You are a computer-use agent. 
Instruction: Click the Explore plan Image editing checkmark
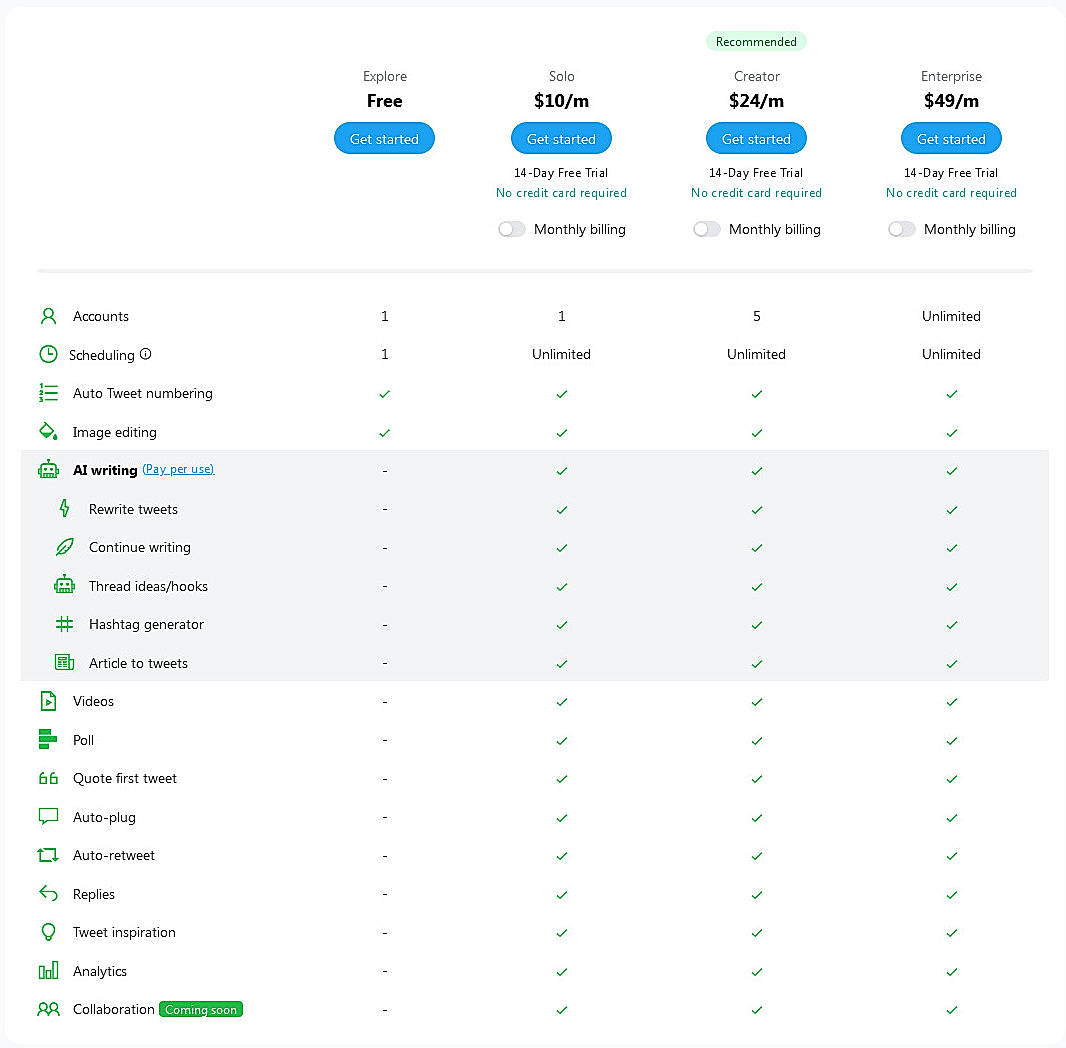point(385,433)
